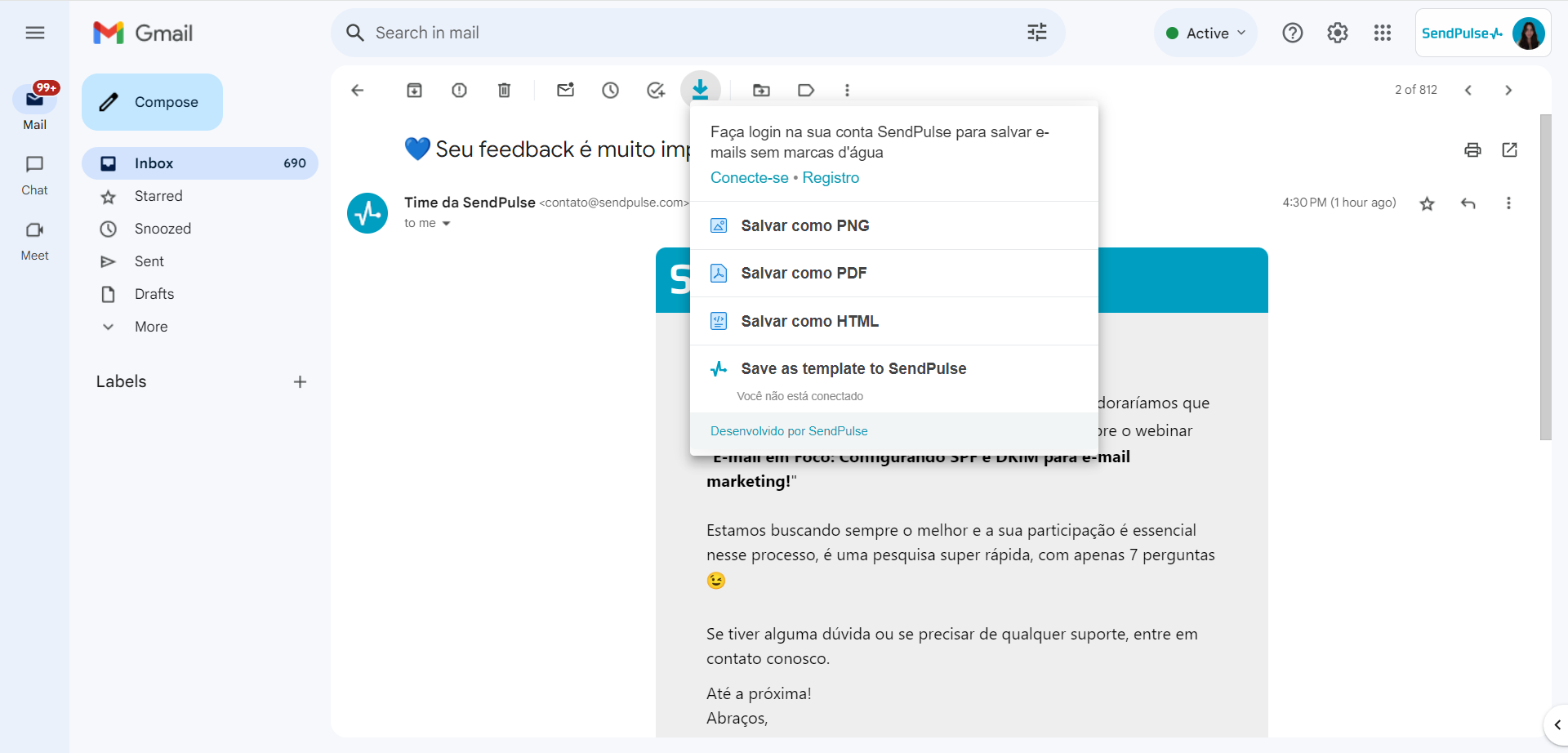The image size is (1568, 753).
Task: Open the Labels tag icon in toolbar
Action: (806, 90)
